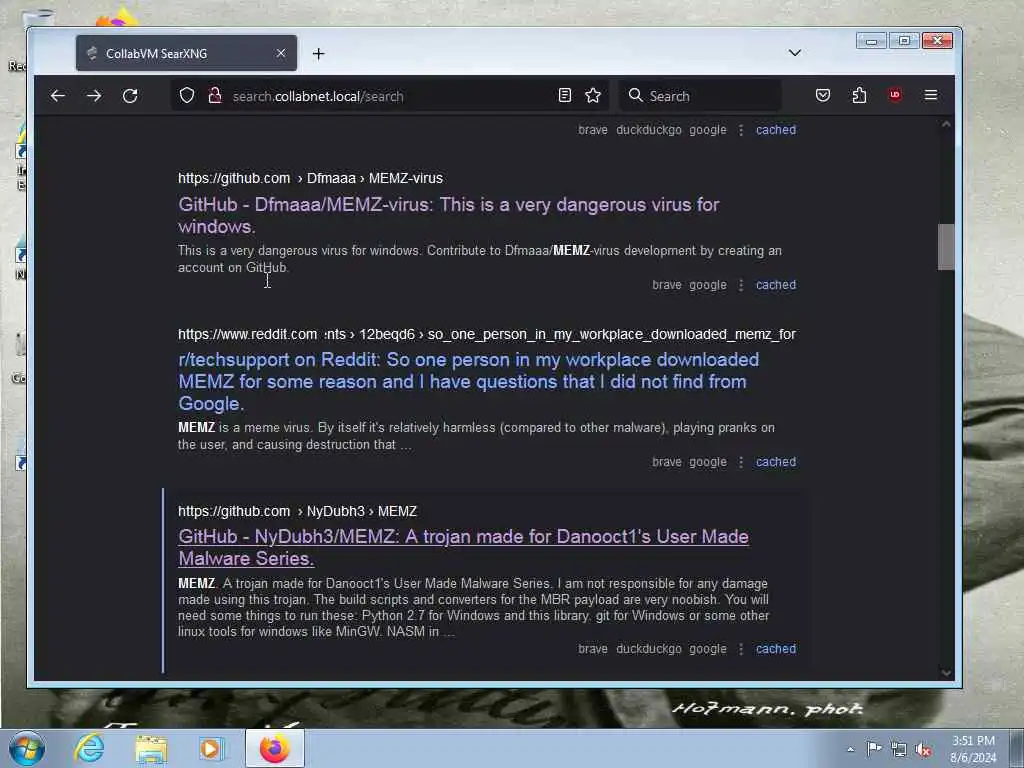
Task: Open the Pocket save button
Action: pyautogui.click(x=823, y=95)
